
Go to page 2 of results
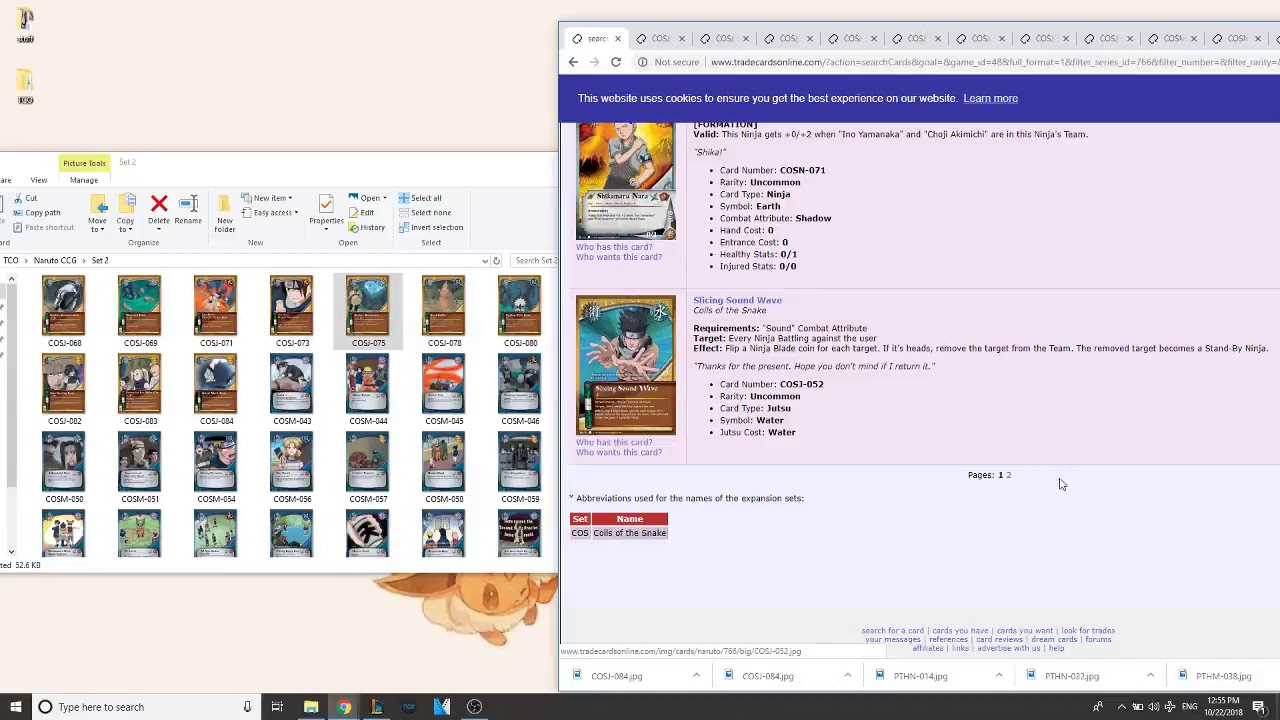pyautogui.click(x=1008, y=475)
